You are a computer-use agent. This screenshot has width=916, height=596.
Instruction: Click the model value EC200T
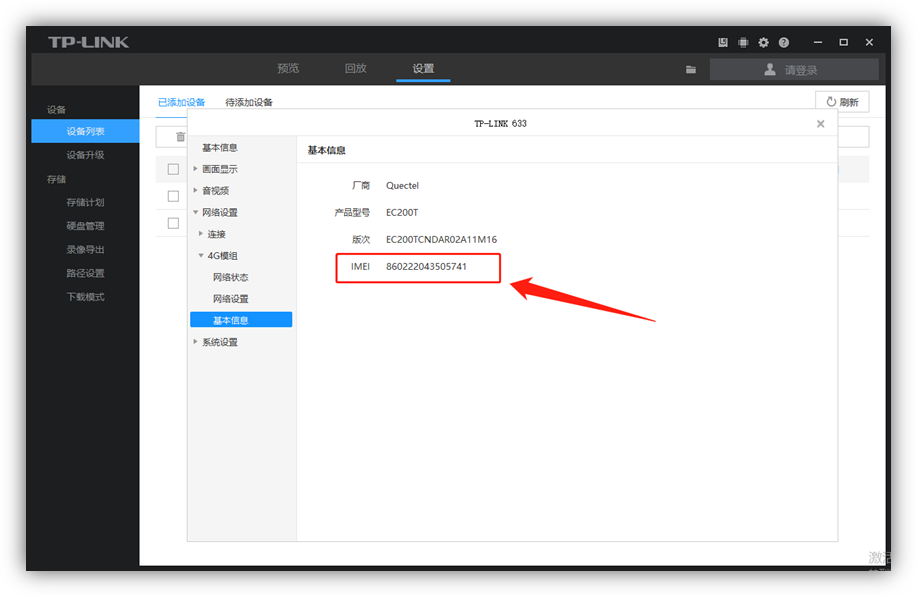pos(402,212)
